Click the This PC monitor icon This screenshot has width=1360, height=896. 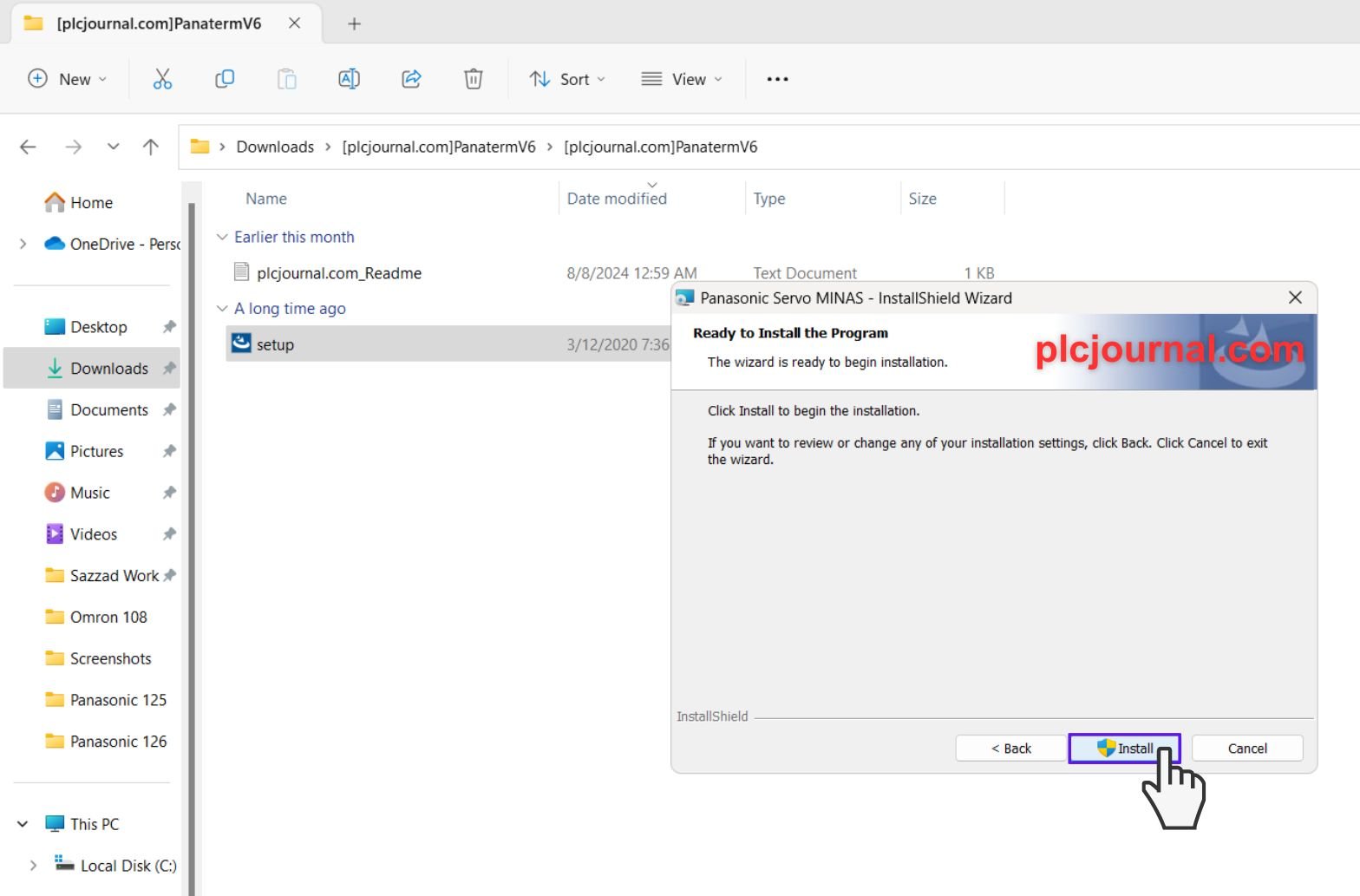(55, 824)
